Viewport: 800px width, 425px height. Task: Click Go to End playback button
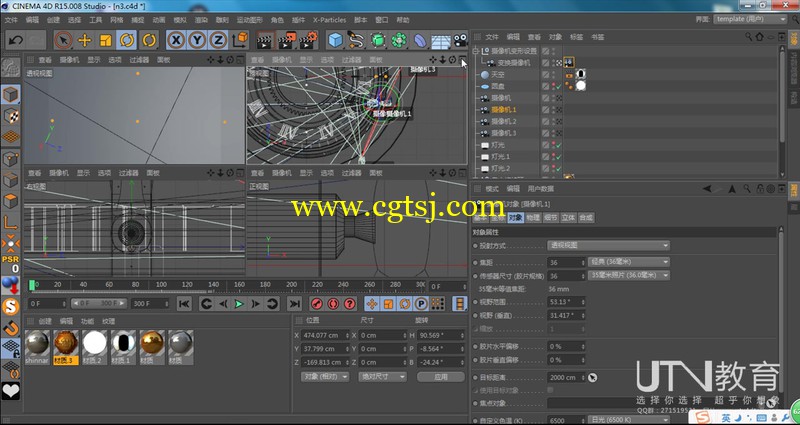(x=294, y=304)
